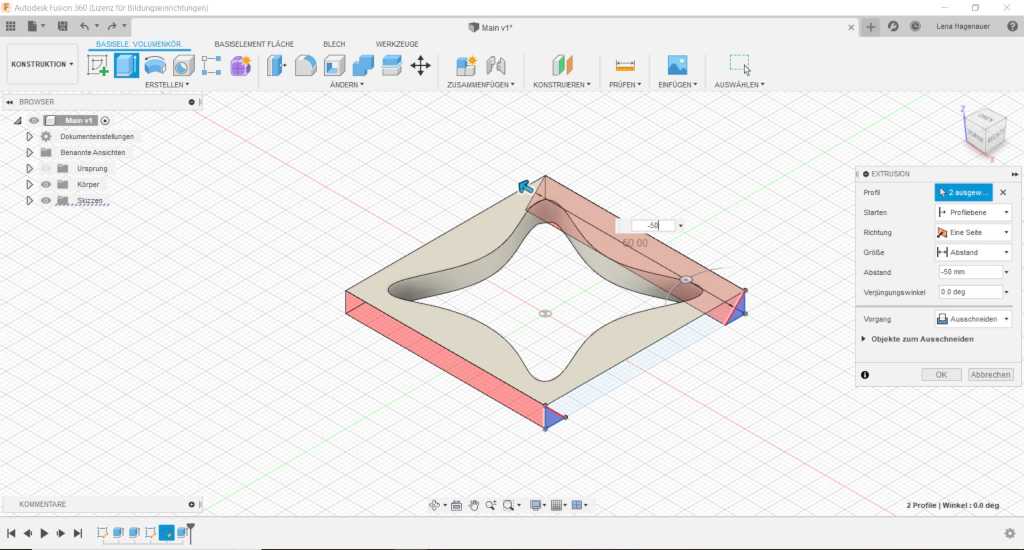Click Abbrechen in Extrusion dialog
The image size is (1024, 550).
click(x=990, y=374)
